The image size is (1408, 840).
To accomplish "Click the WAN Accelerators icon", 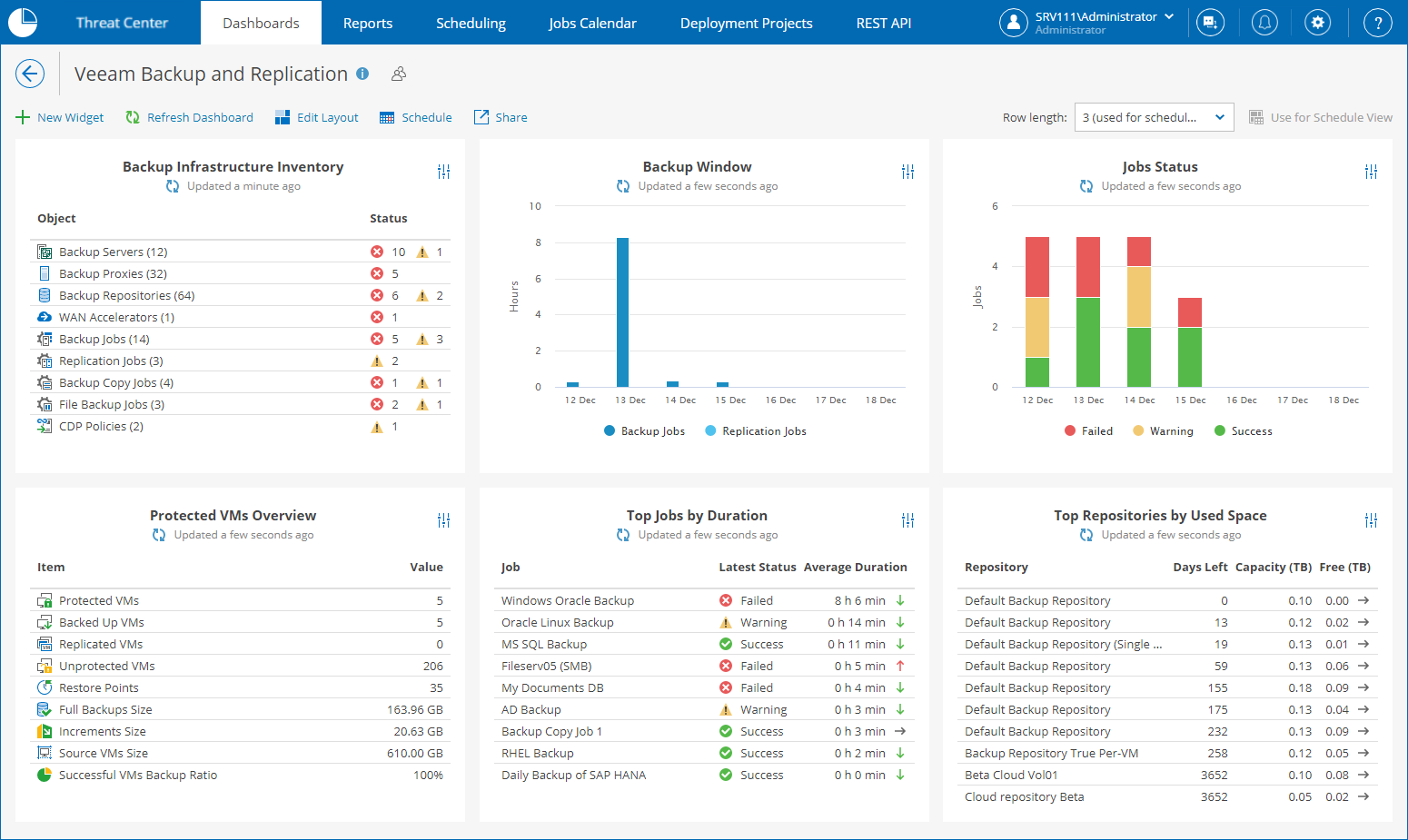I will [45, 317].
